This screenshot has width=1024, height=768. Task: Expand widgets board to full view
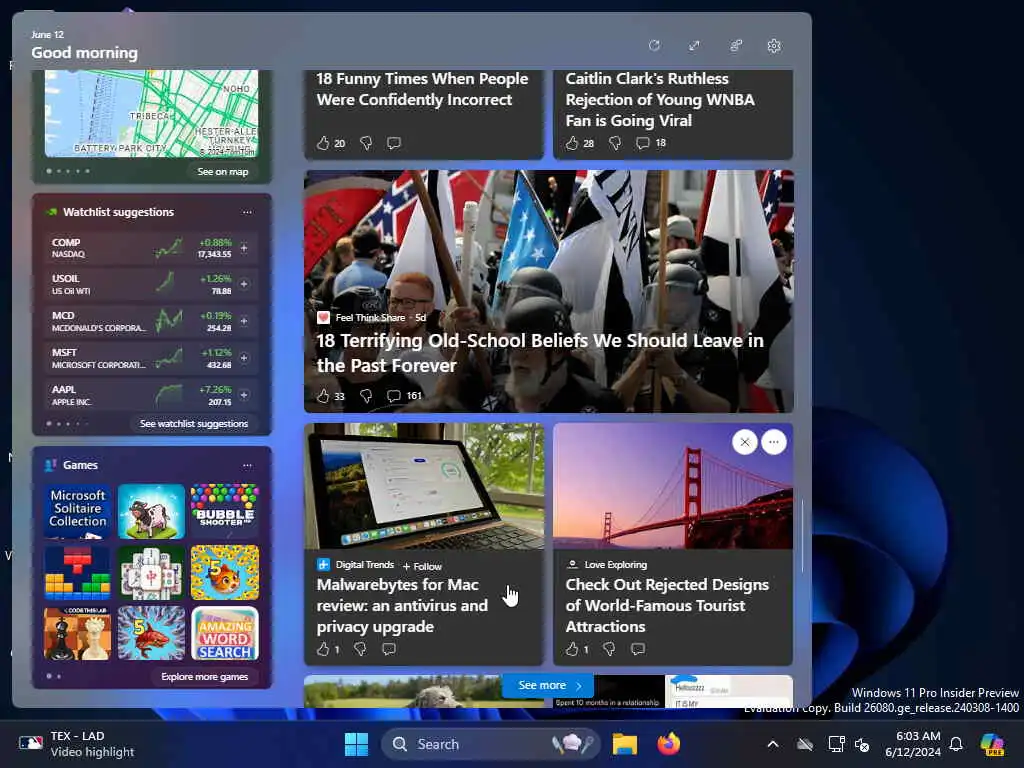pos(694,46)
